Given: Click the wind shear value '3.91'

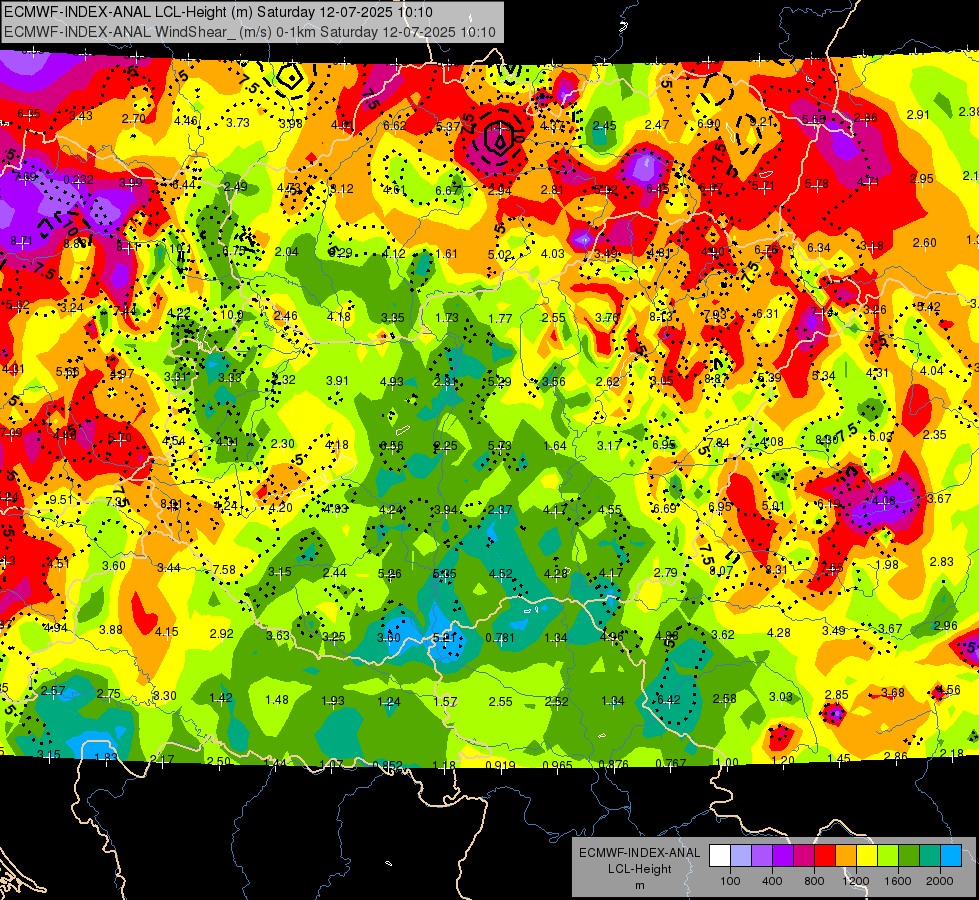Looking at the screenshot, I should pos(337,380).
